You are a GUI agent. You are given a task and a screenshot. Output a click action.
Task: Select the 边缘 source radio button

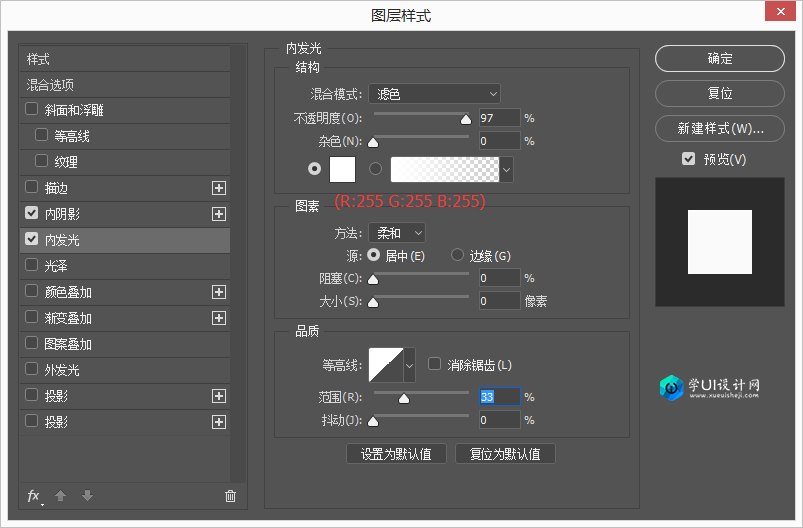[458, 256]
